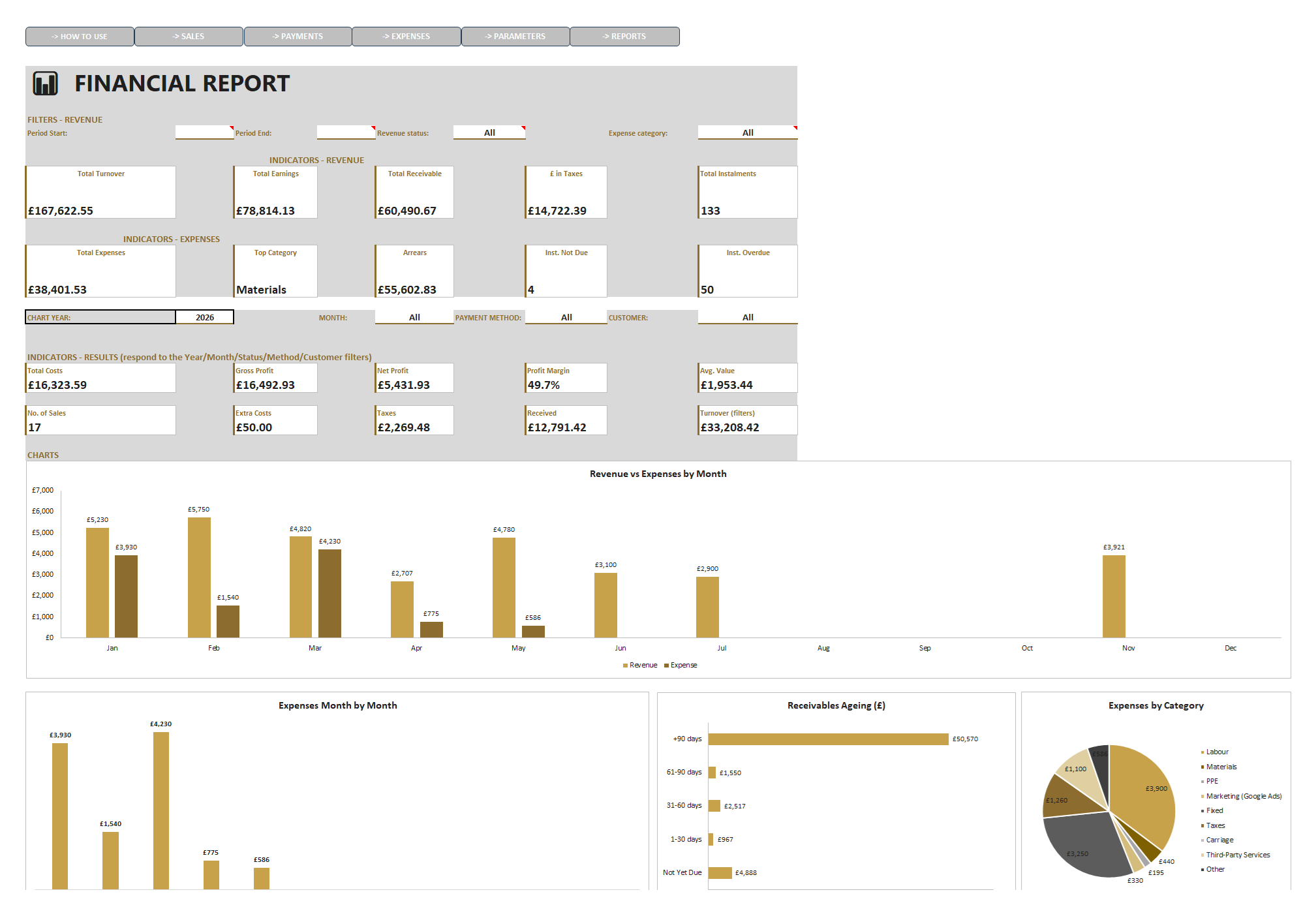The image size is (1316, 905).
Task: Select the £ in Taxes value £14,722.39
Action: point(557,211)
